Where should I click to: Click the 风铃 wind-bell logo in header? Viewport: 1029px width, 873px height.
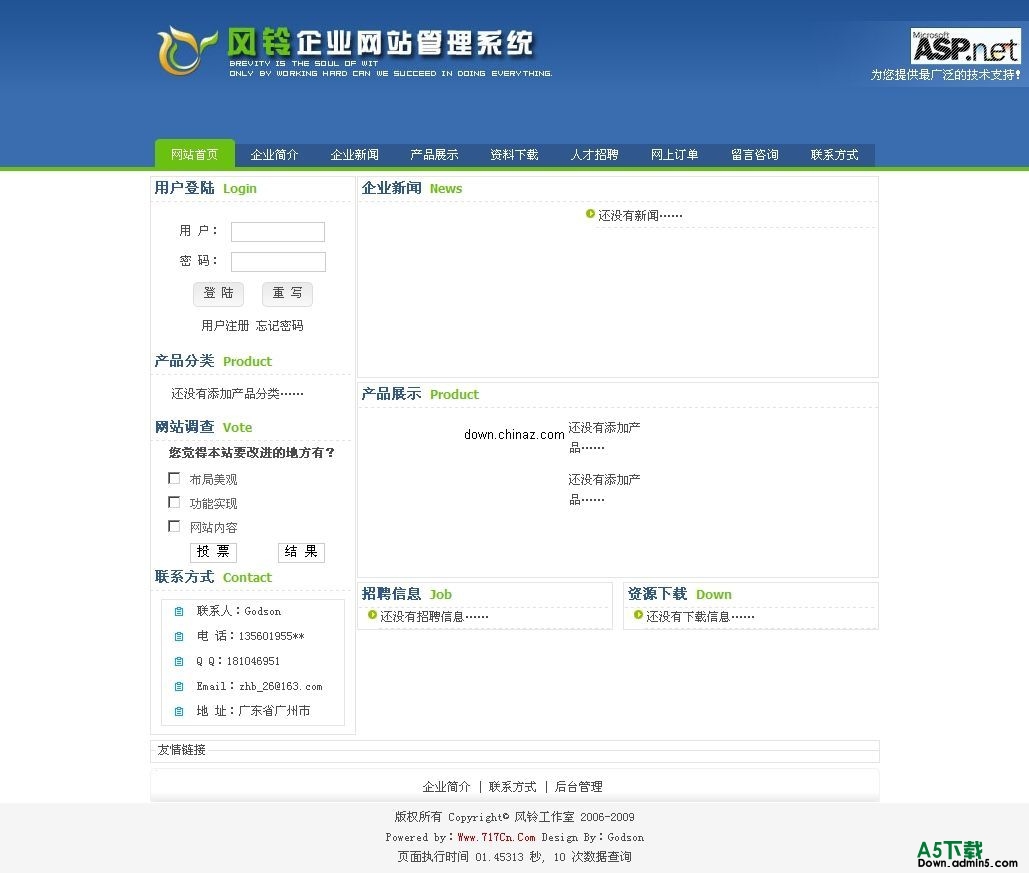(x=185, y=50)
